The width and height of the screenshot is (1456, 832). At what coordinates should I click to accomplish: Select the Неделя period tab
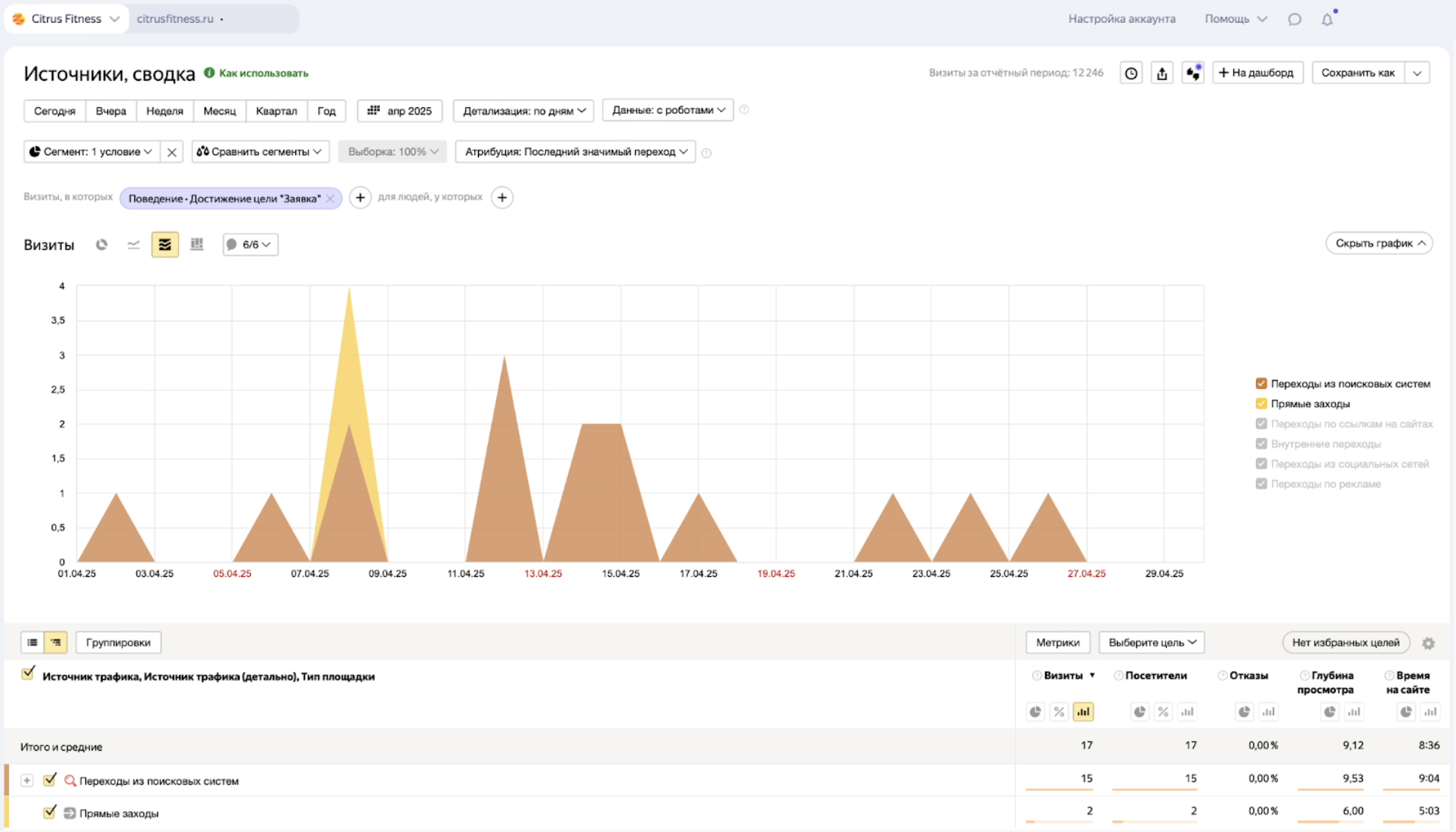[x=165, y=111]
